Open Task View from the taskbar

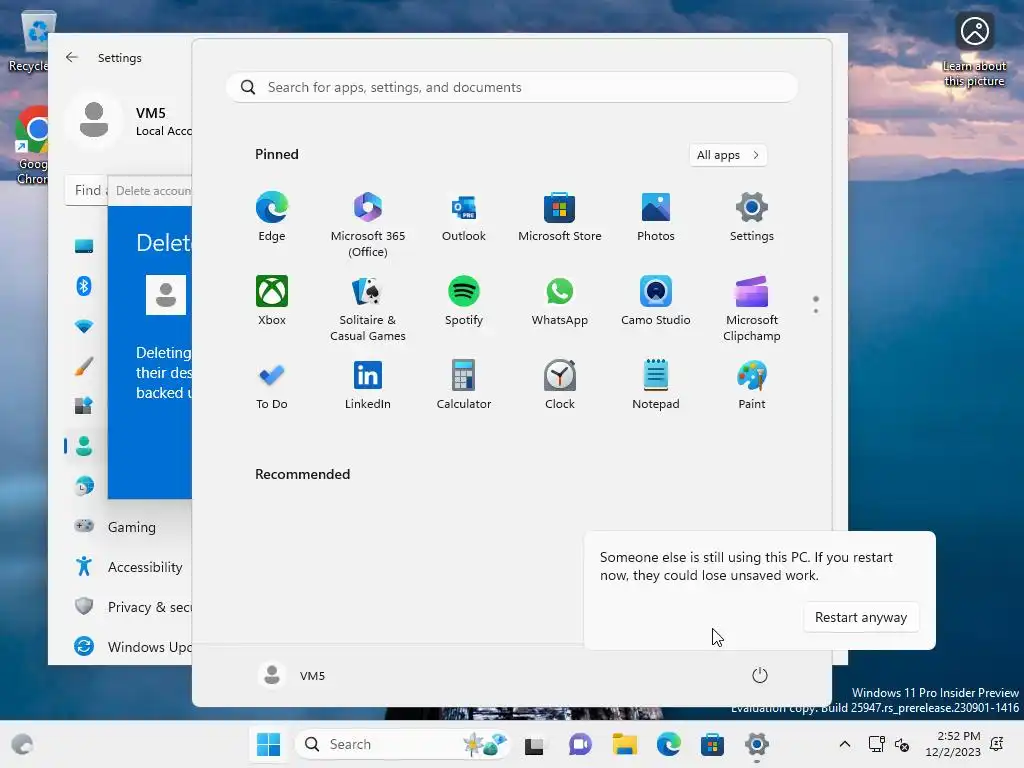[534, 744]
